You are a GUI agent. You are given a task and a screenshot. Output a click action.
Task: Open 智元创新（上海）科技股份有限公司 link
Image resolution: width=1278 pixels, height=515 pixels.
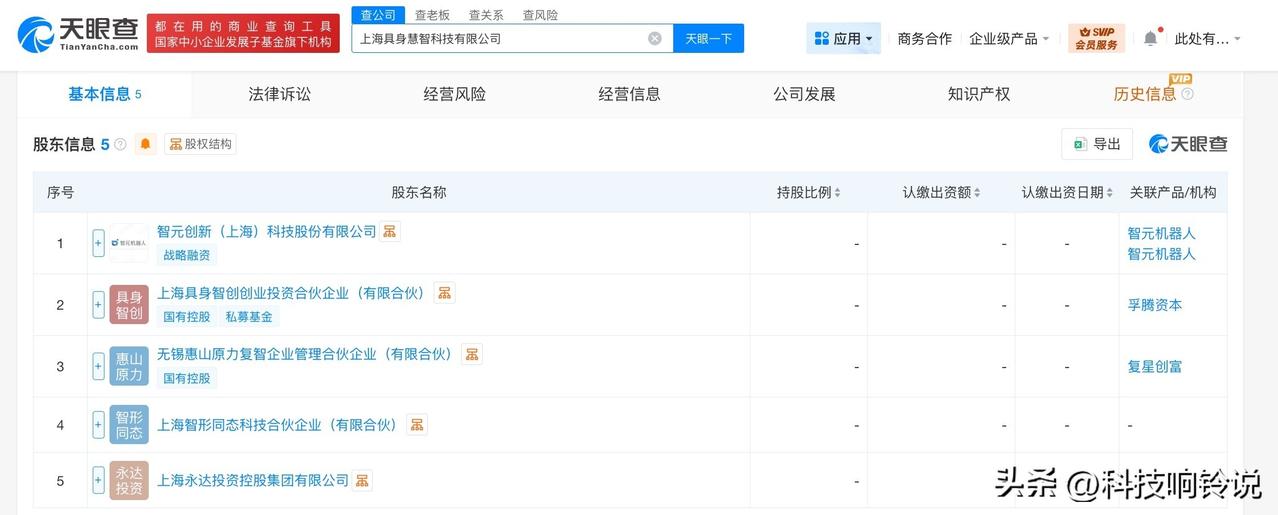[x=266, y=231]
